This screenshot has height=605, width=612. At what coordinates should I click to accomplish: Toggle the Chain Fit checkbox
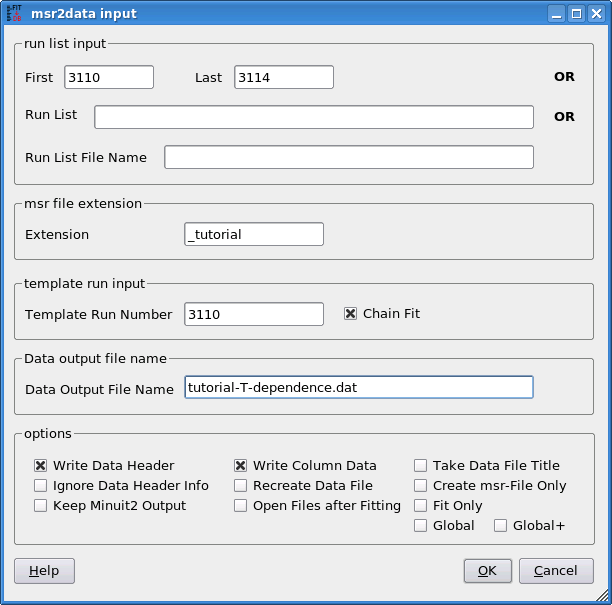coord(350,314)
